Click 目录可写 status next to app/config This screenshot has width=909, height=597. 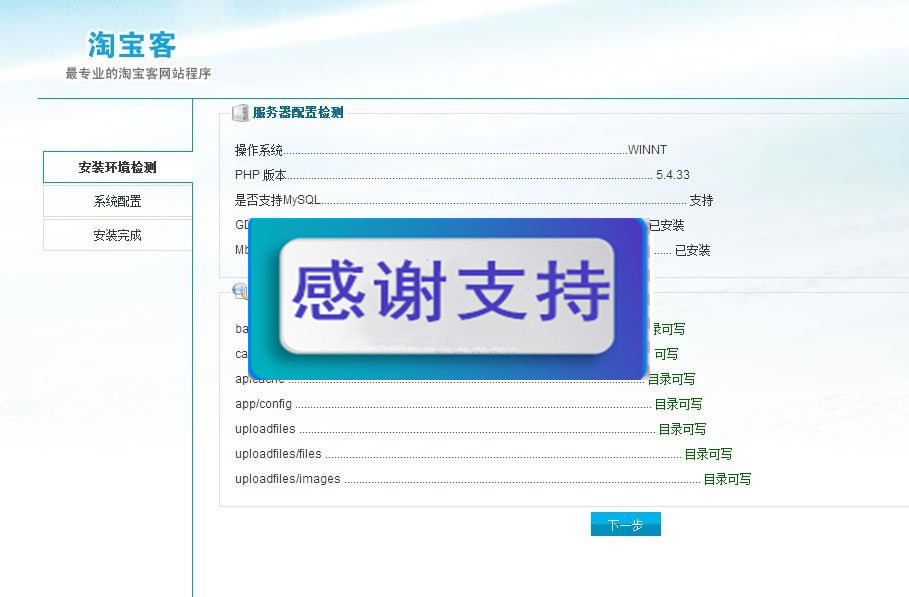(x=678, y=404)
